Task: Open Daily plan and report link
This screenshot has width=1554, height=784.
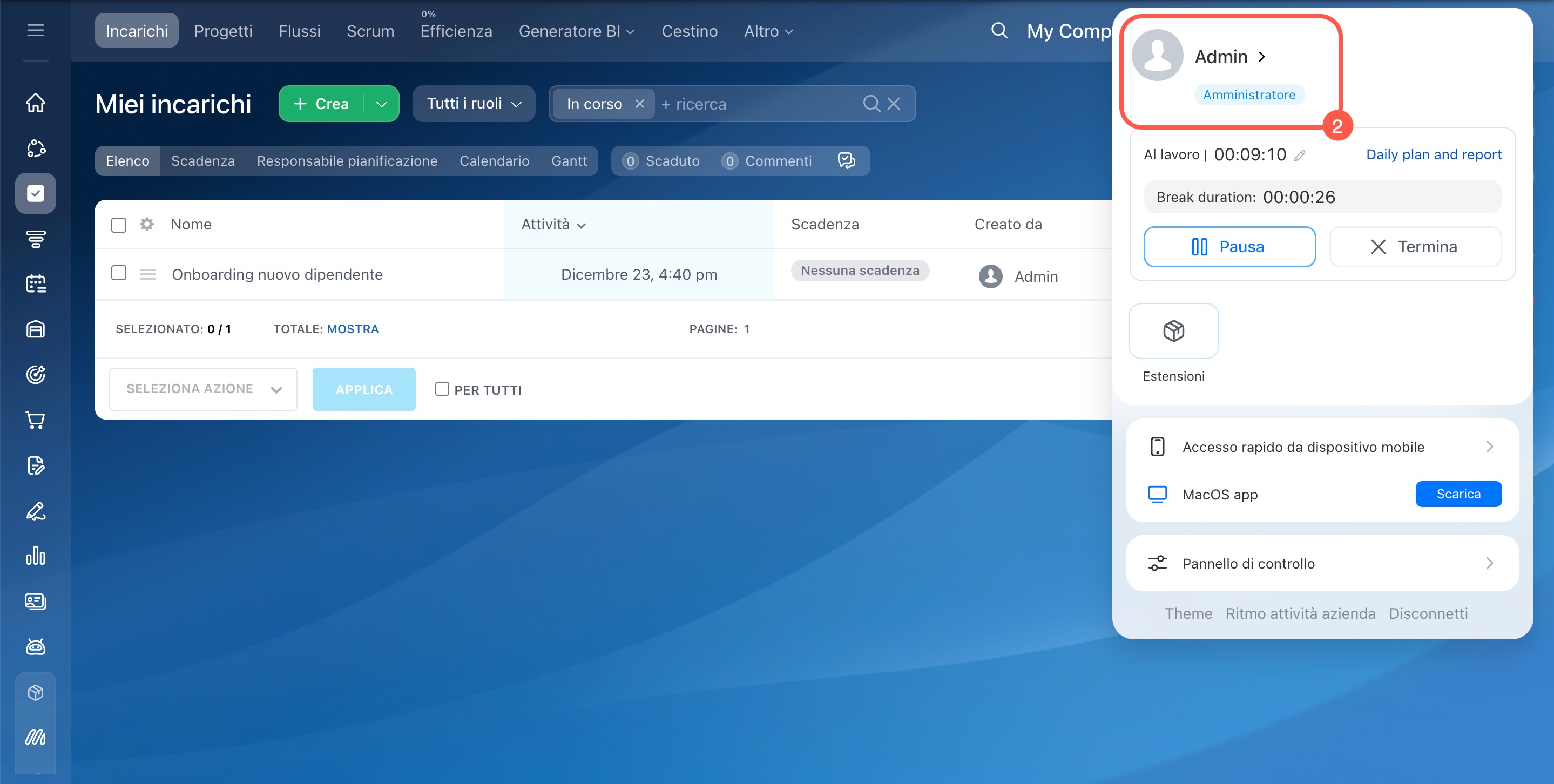Action: pos(1433,154)
